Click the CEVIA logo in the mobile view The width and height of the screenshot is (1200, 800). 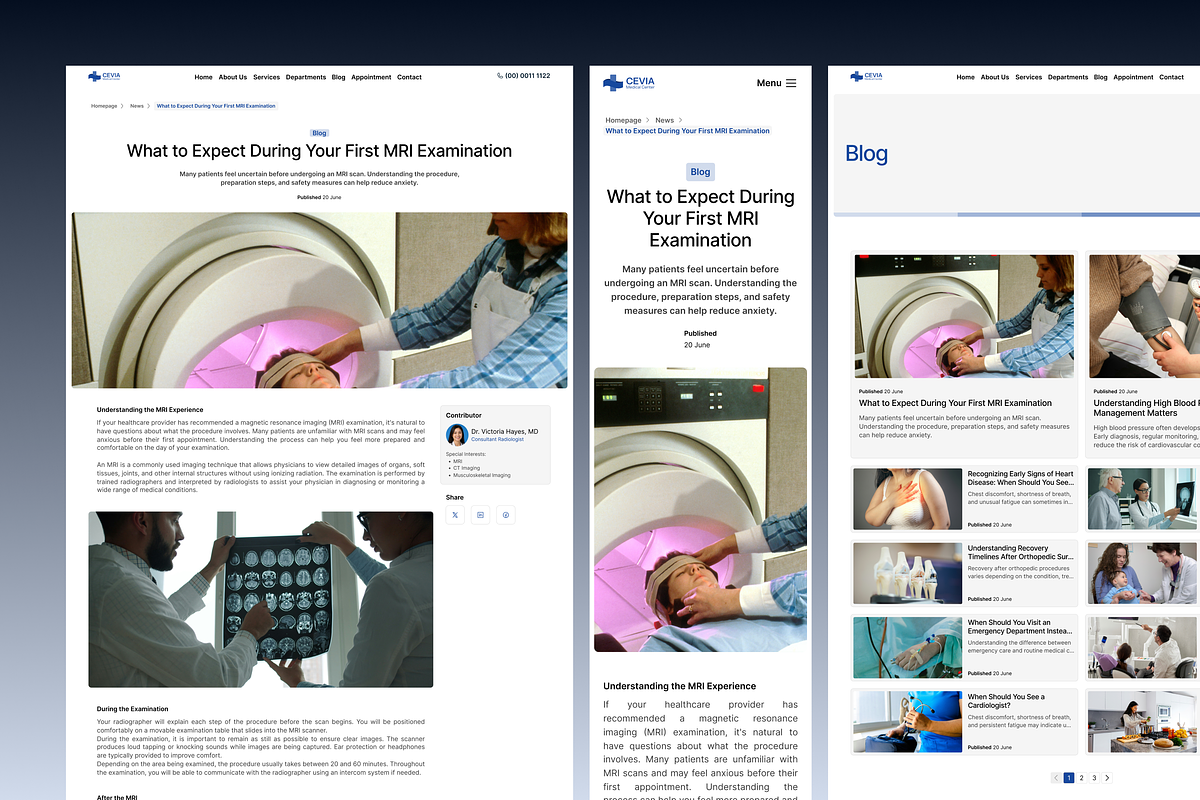pos(629,83)
